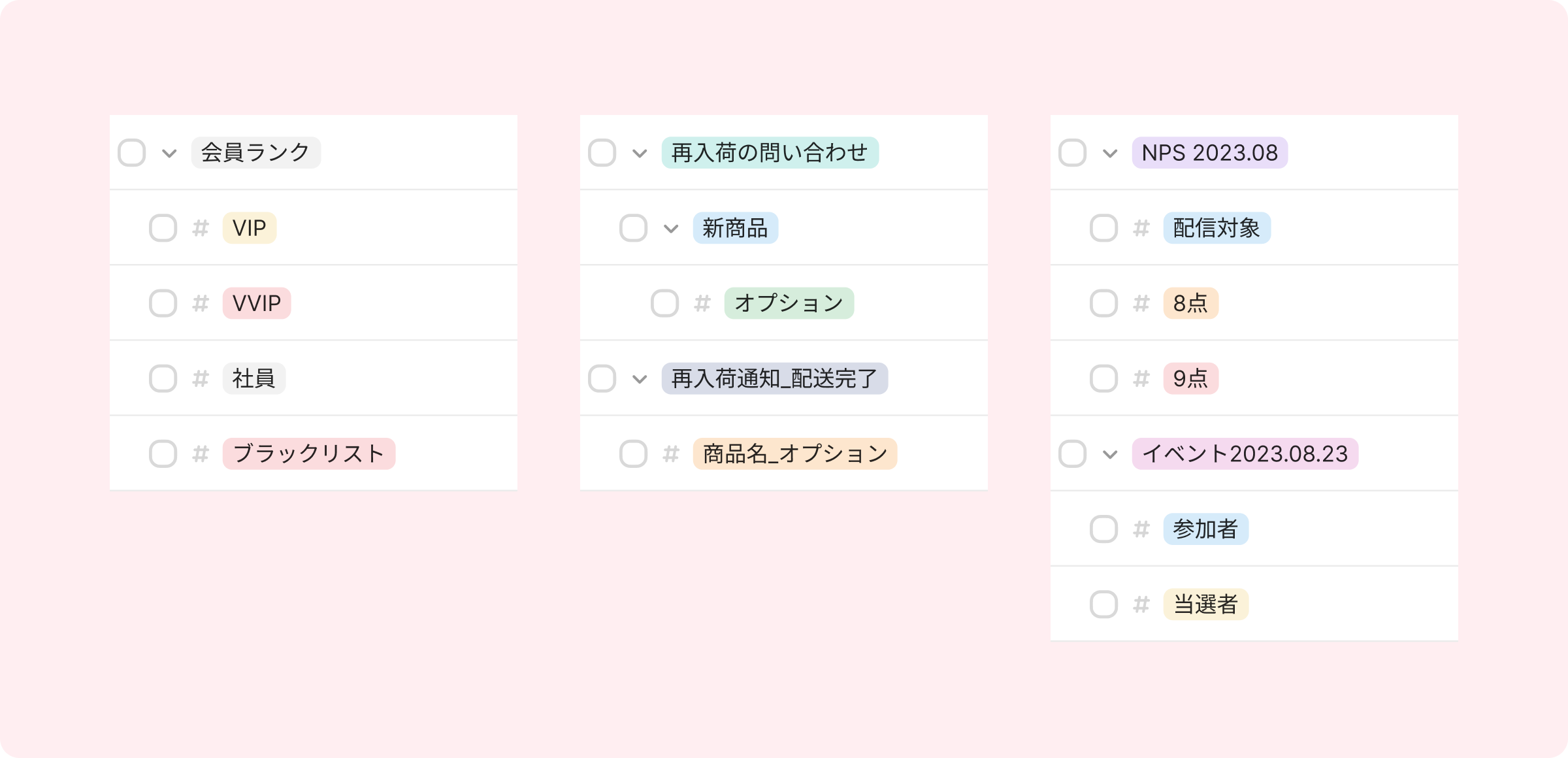
Task: Collapse the 新商品 sub-group chevron
Action: 671,229
